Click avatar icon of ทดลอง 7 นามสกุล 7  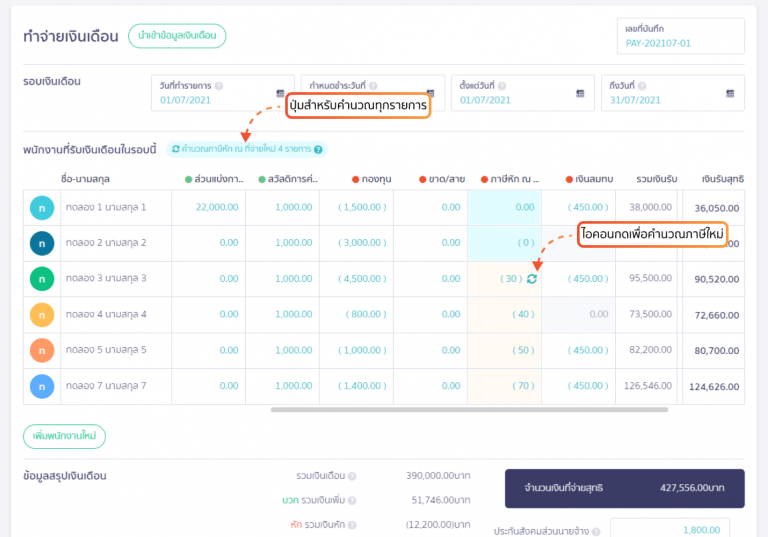tap(41, 386)
